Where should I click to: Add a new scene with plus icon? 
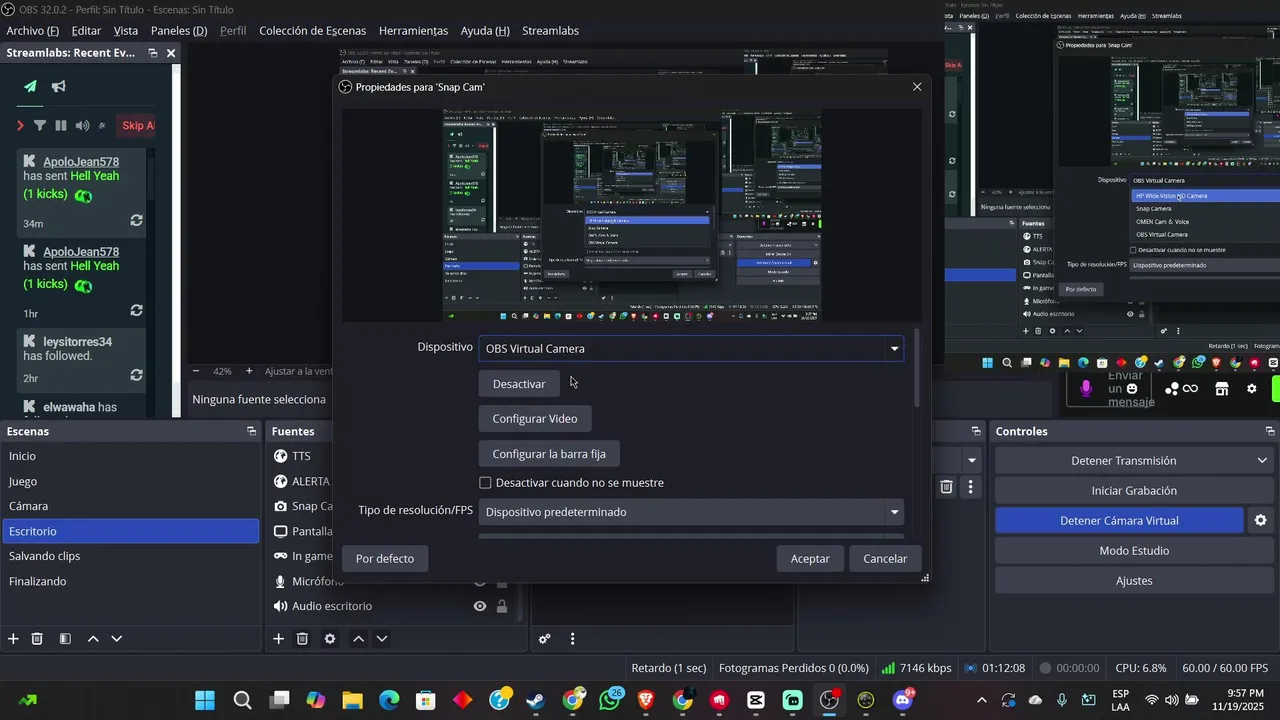click(x=13, y=638)
